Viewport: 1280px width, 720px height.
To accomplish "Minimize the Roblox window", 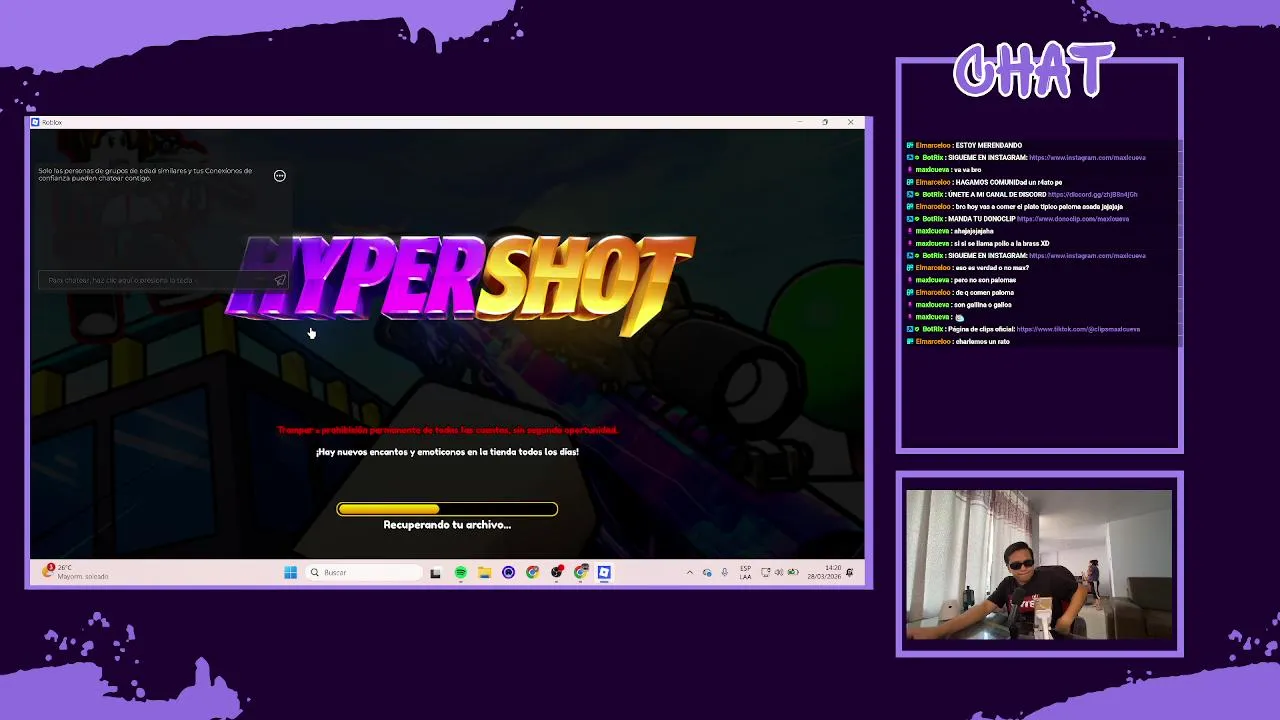I will click(x=799, y=122).
